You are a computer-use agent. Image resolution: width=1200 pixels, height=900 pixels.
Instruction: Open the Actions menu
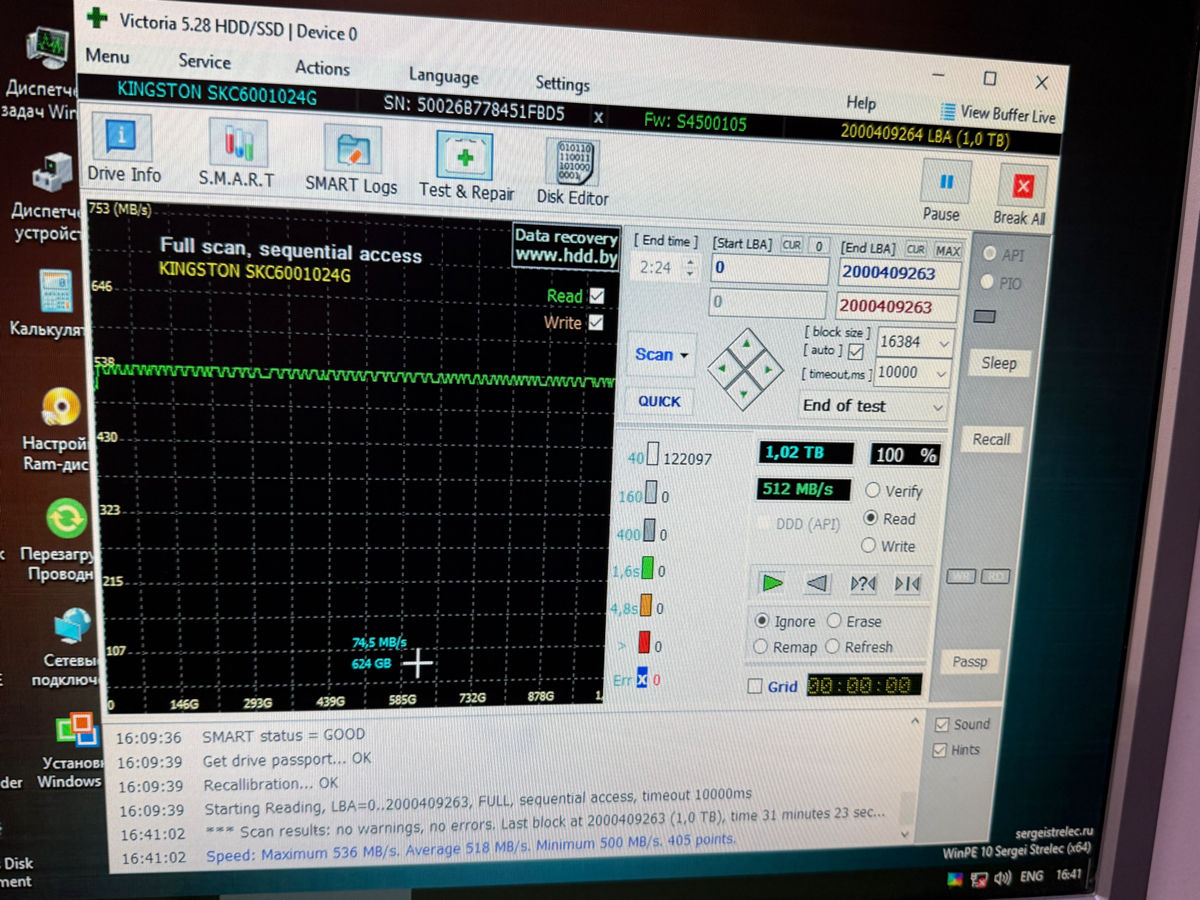pos(322,68)
